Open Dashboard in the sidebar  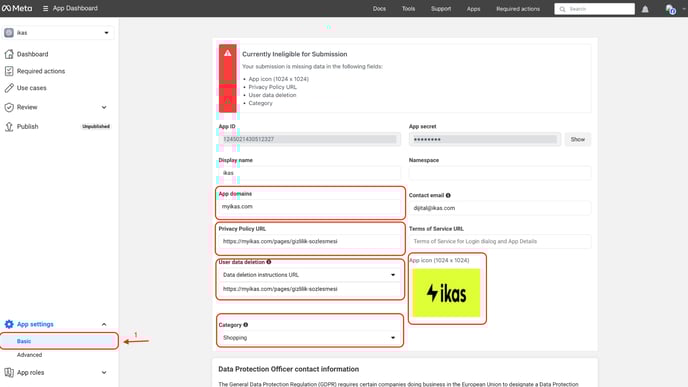pos(32,54)
